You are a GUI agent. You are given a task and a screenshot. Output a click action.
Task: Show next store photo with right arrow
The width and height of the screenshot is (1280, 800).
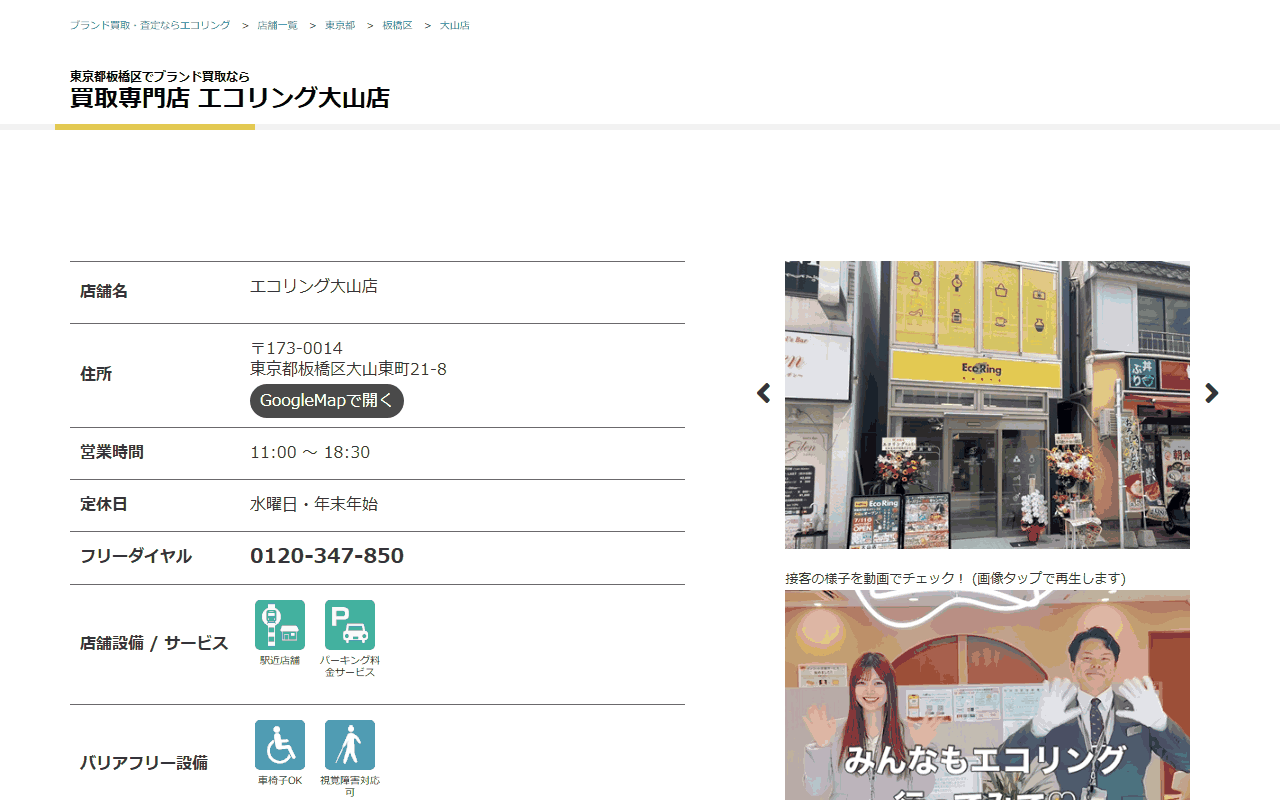pos(1212,393)
